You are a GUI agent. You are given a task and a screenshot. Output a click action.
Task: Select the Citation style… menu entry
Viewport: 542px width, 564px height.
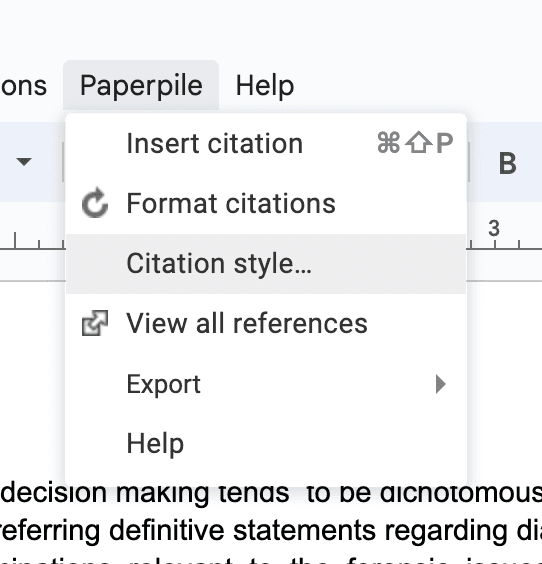pos(266,264)
